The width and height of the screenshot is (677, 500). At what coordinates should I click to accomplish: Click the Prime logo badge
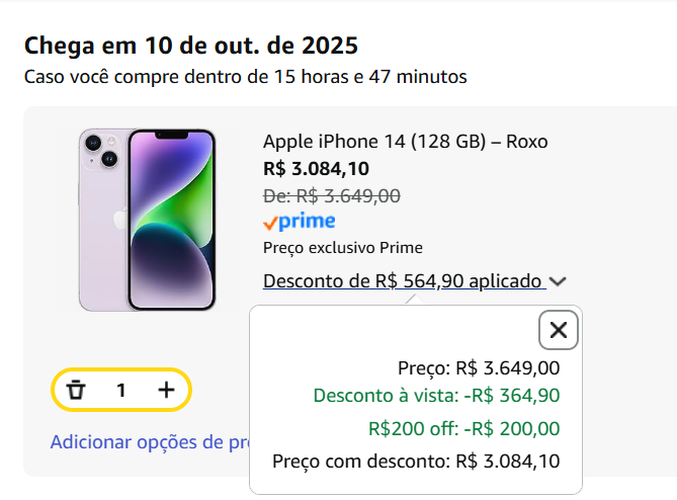(x=299, y=222)
